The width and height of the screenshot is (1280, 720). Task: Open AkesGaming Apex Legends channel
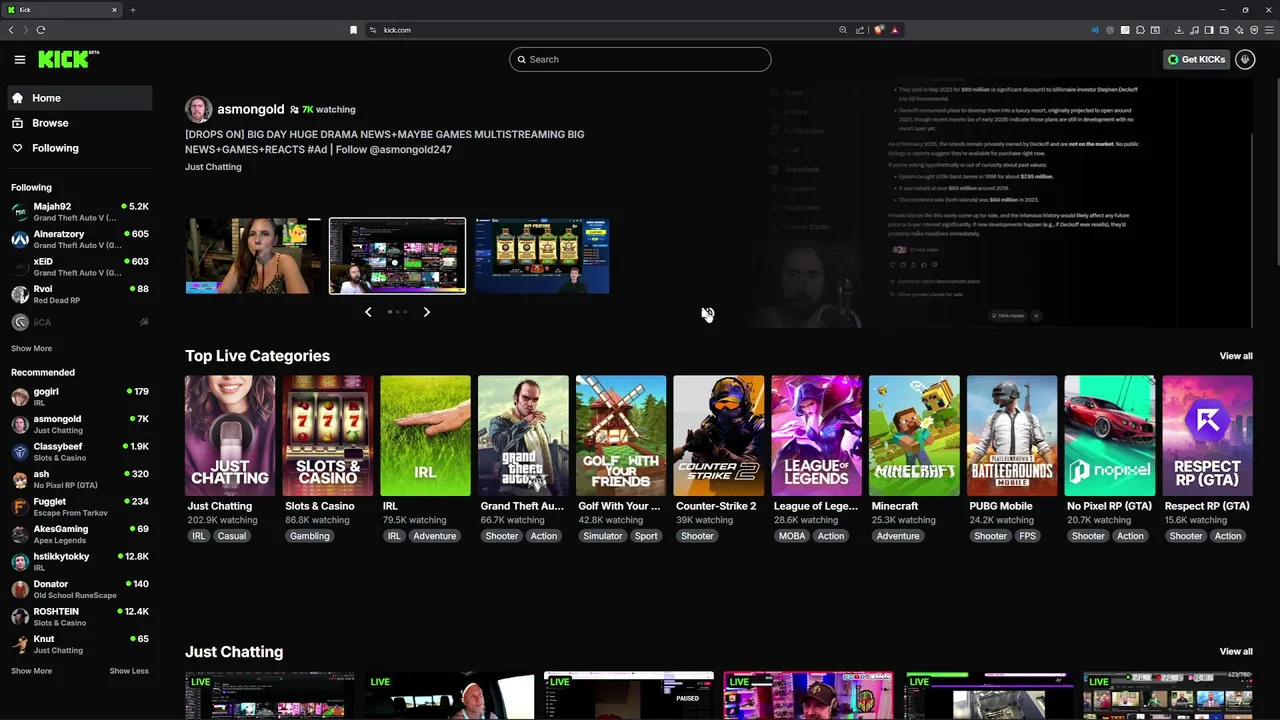point(80,534)
